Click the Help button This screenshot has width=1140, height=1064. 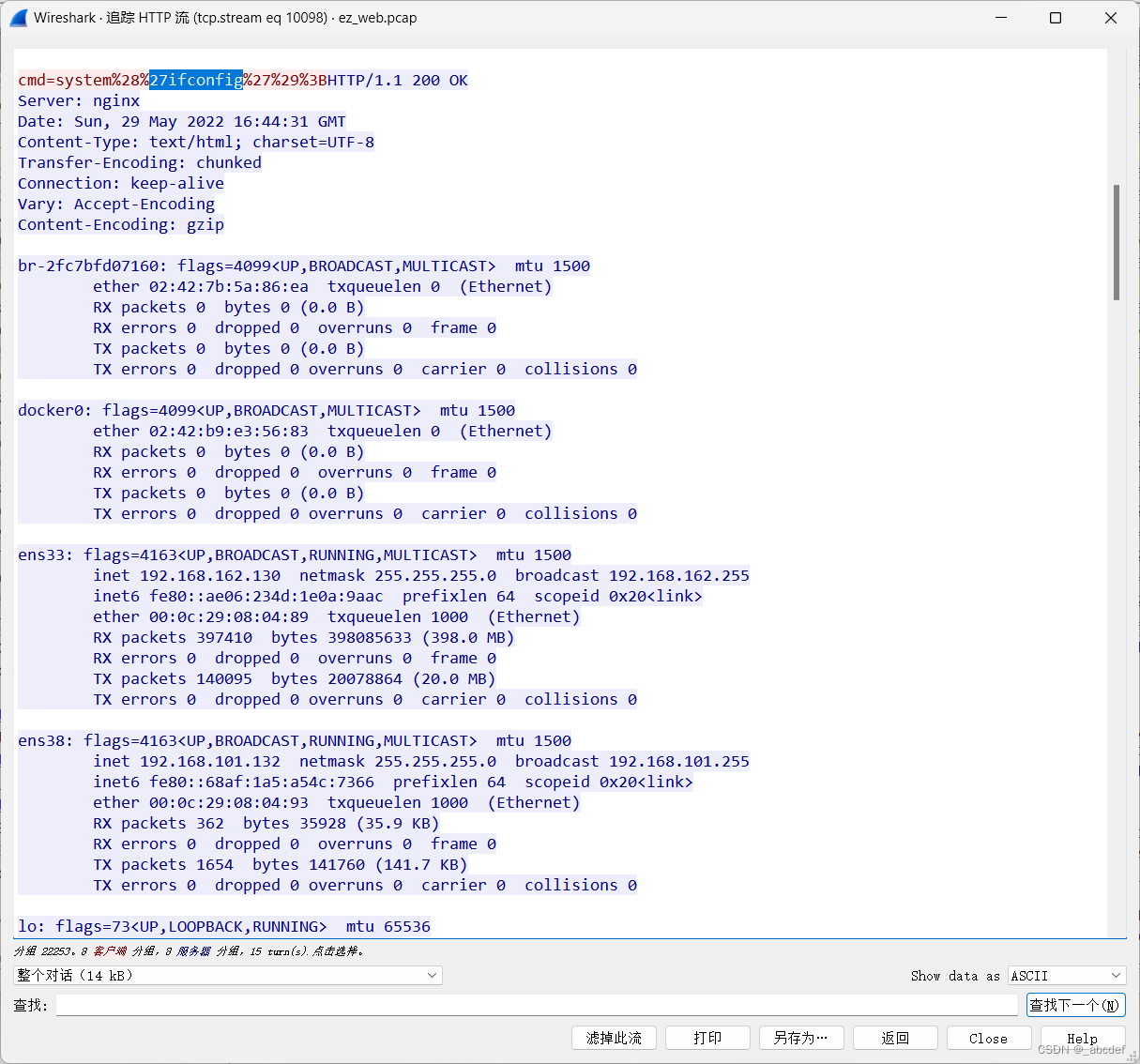pos(1082,1038)
